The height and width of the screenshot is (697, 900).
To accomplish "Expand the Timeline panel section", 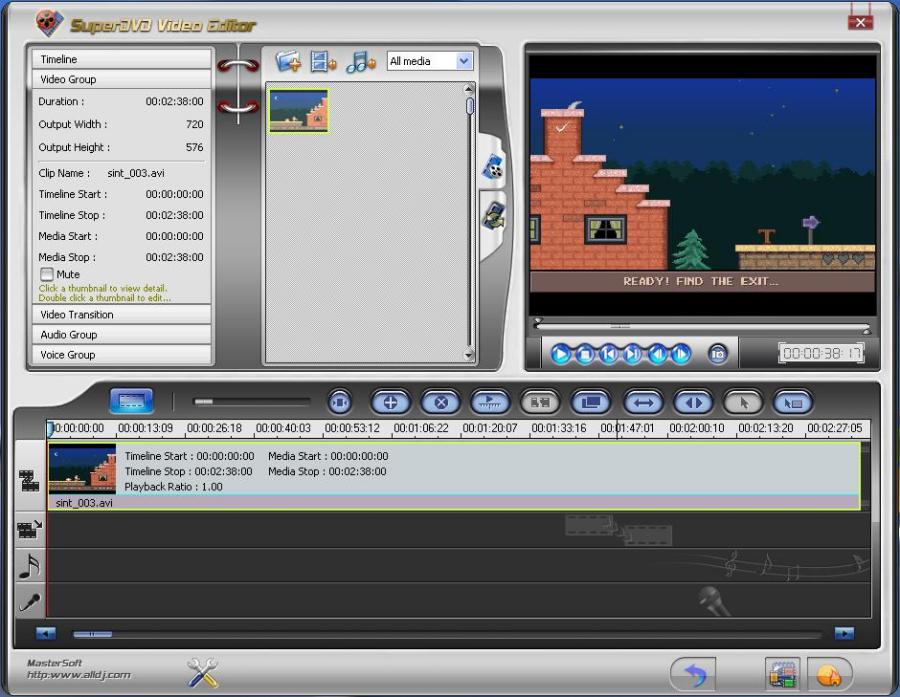I will [121, 59].
